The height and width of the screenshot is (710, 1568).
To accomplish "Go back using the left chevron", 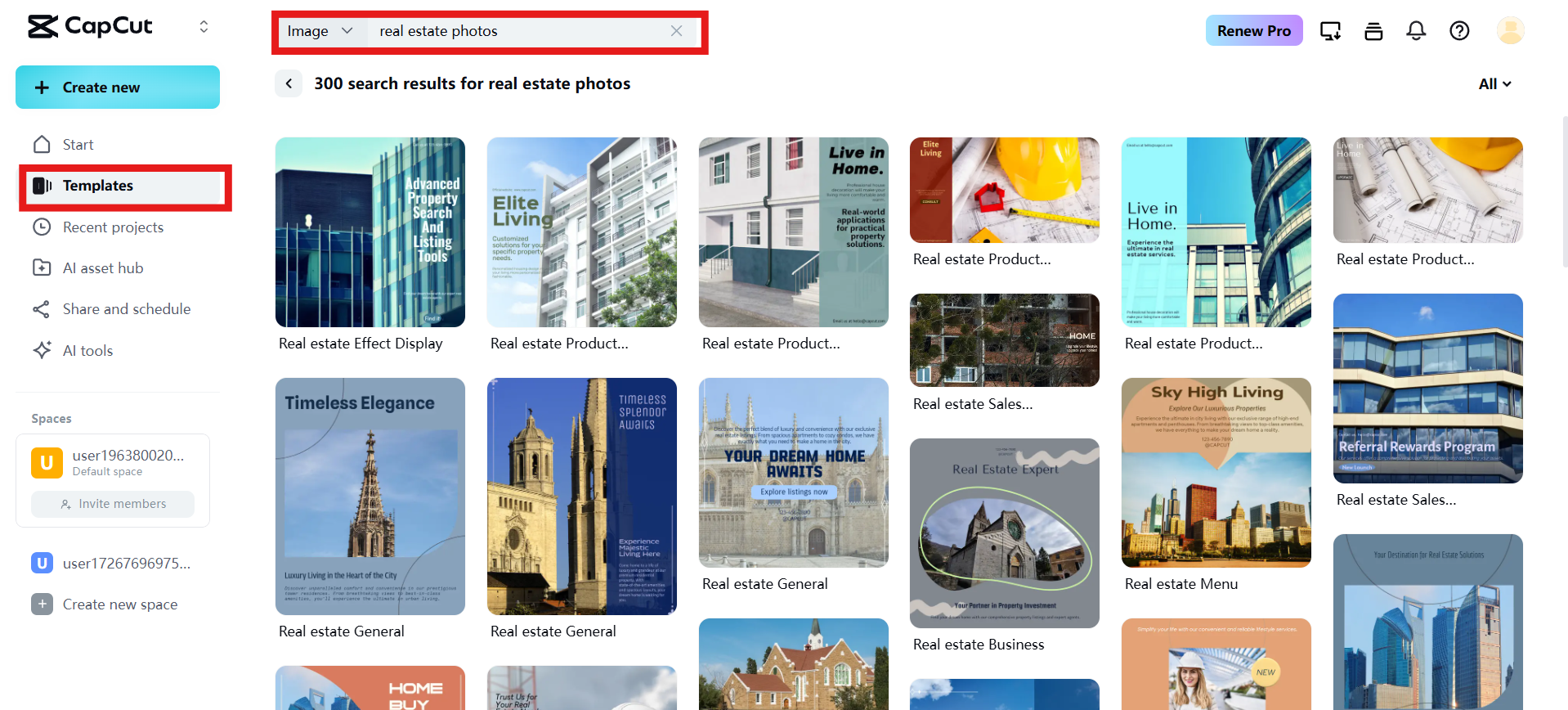I will coord(289,83).
